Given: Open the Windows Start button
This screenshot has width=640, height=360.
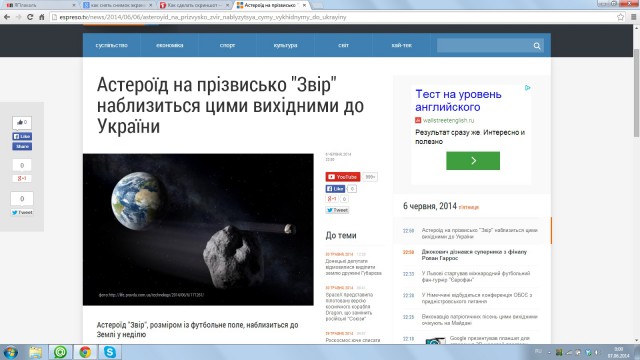Looking at the screenshot, I should coord(10,352).
